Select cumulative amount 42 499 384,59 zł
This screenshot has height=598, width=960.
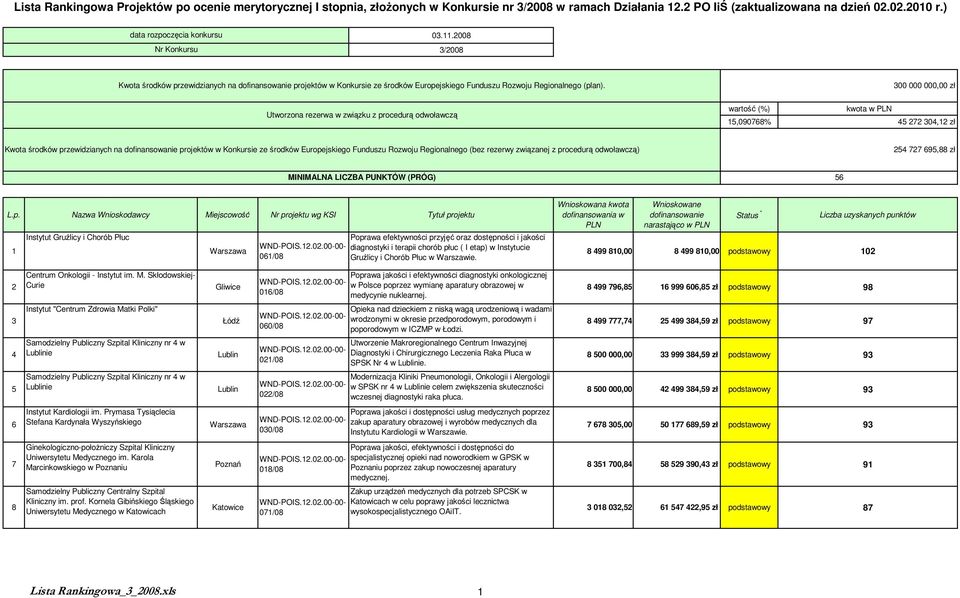pyautogui.click(x=688, y=389)
